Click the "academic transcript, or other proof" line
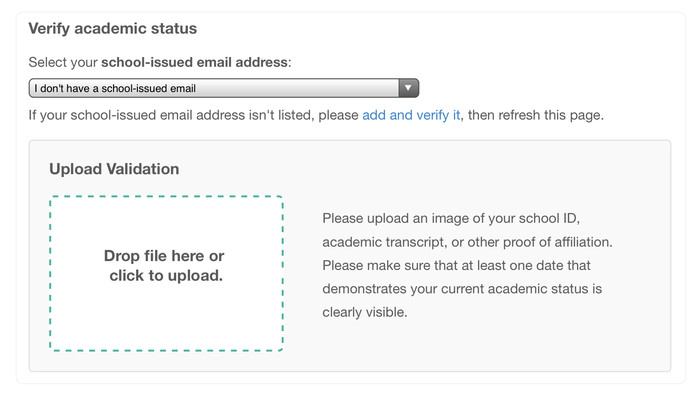Image resolution: width=700 pixels, height=397 pixels. (467, 242)
